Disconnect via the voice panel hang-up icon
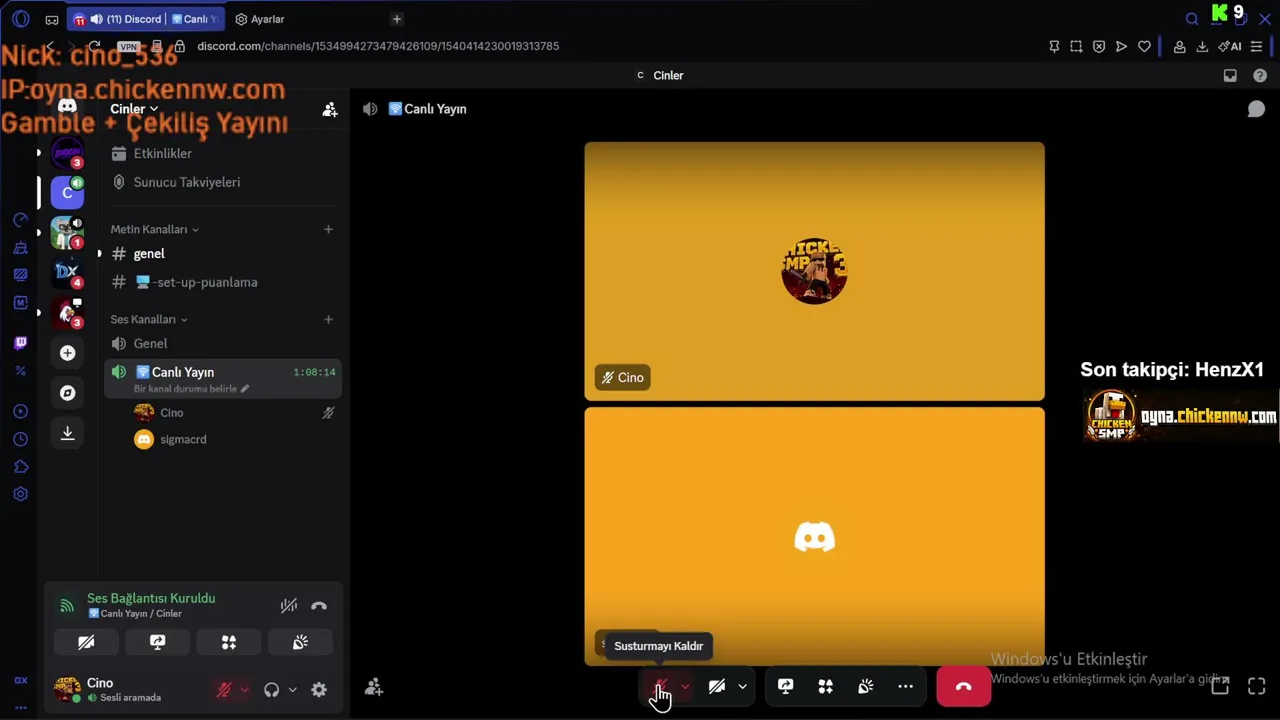 pyautogui.click(x=319, y=605)
